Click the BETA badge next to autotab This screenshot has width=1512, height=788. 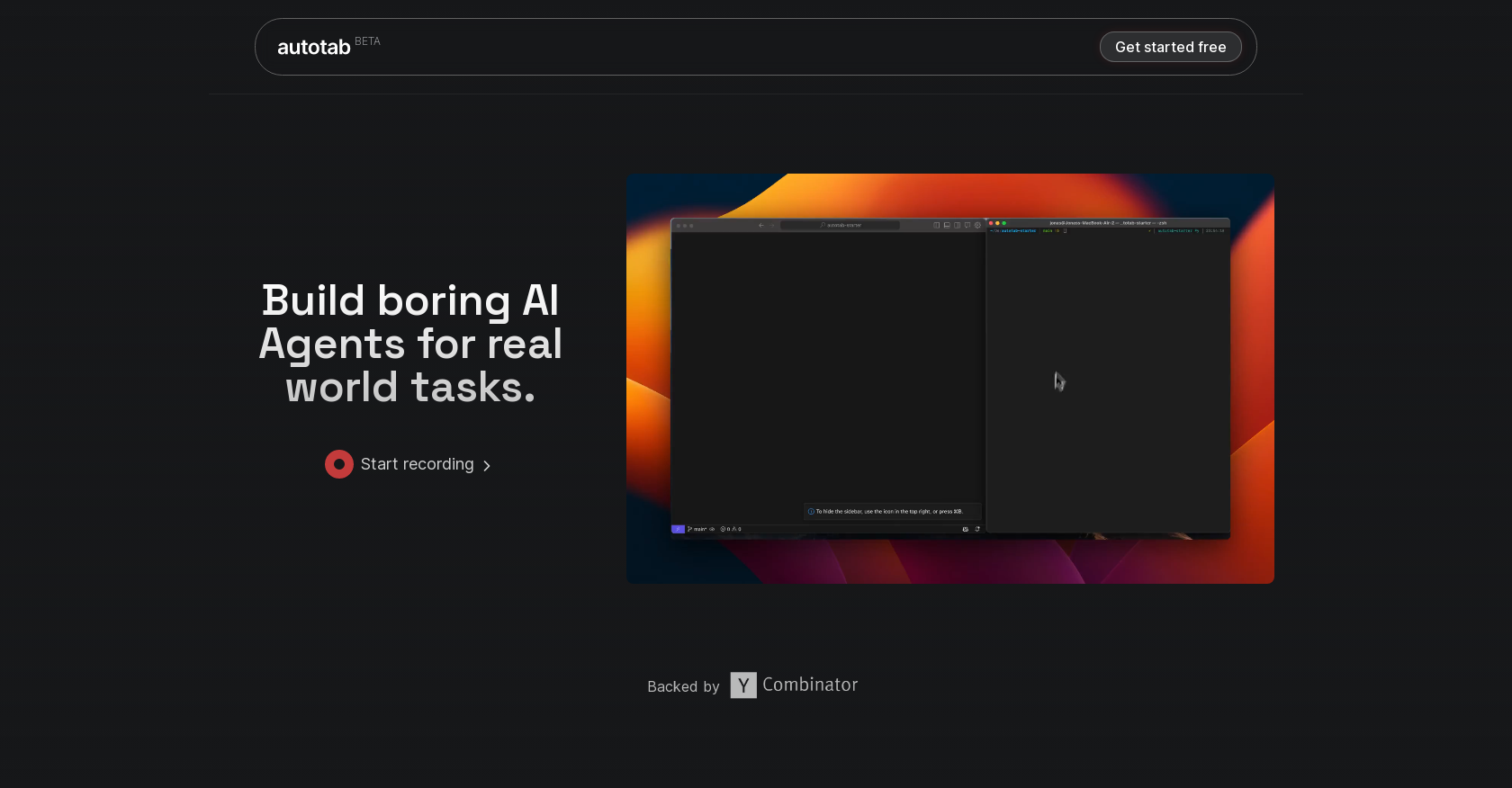coord(367,41)
